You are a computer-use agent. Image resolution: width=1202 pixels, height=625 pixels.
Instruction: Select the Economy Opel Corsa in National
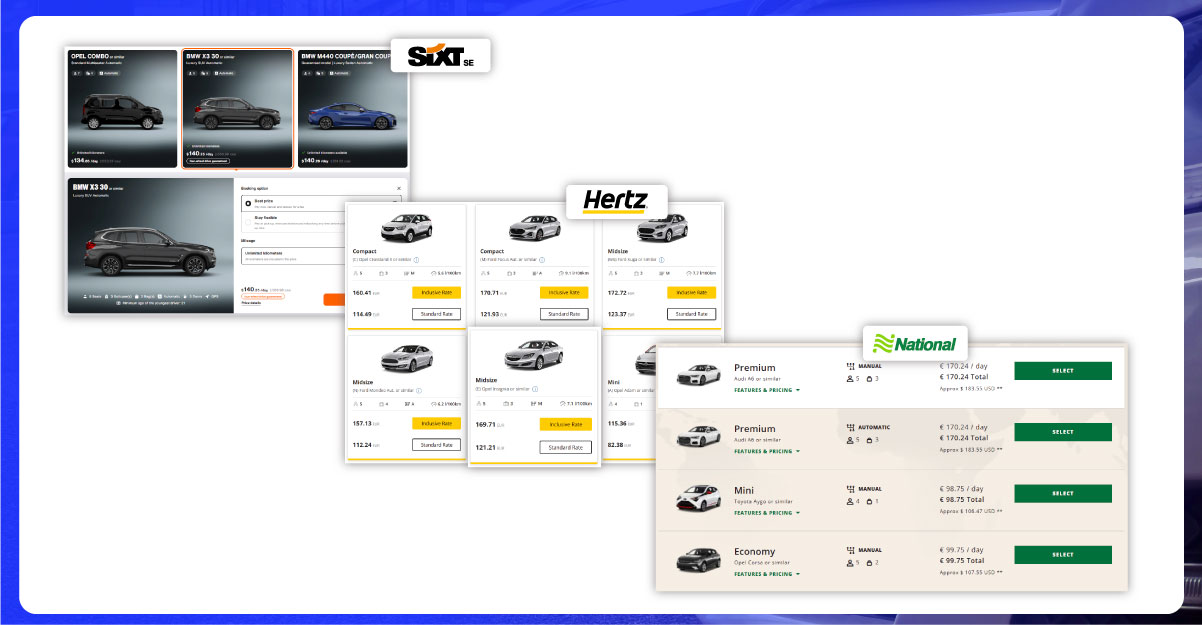tap(1062, 555)
